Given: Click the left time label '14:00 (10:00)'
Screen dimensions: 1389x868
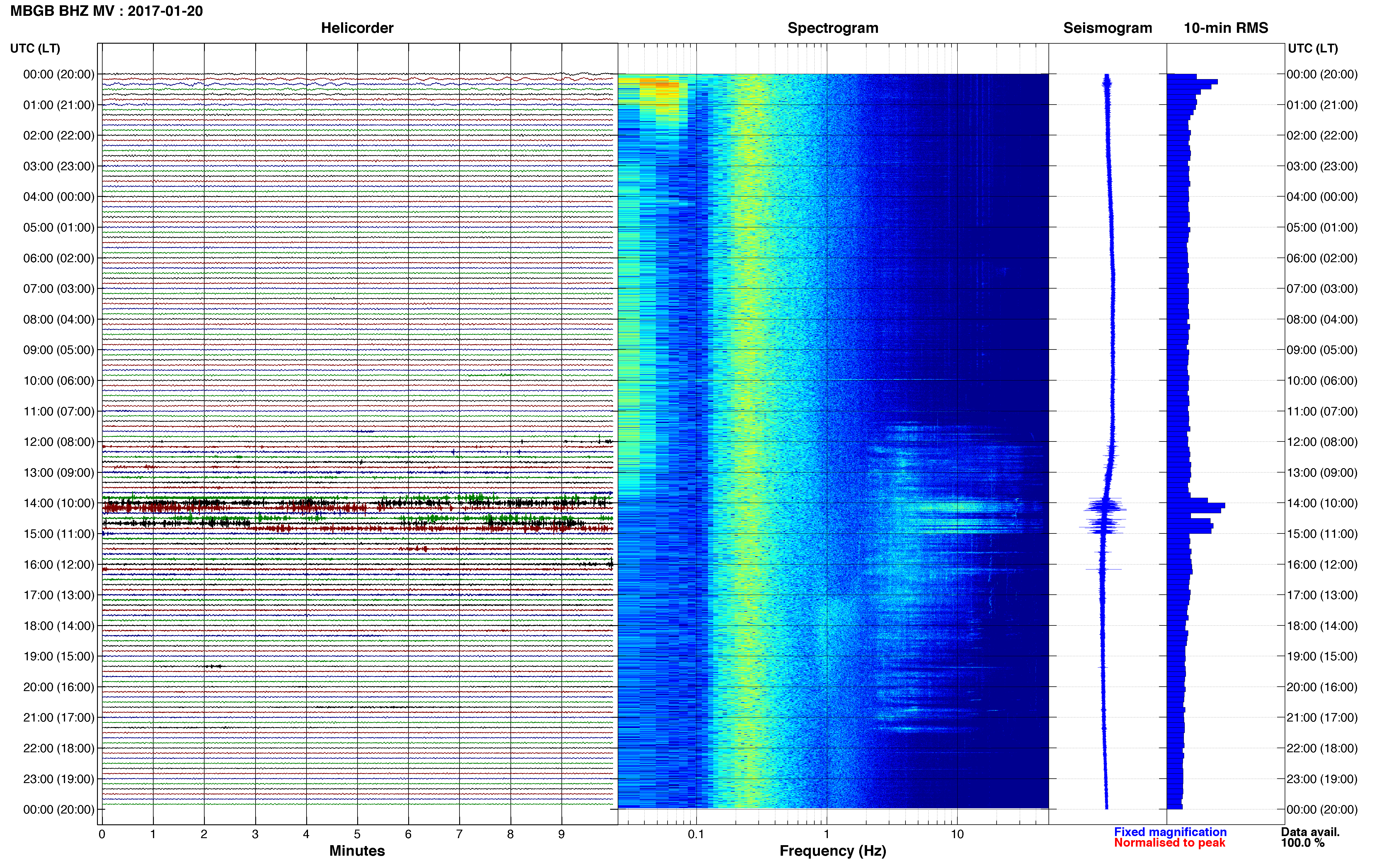Looking at the screenshot, I should coord(59,504).
